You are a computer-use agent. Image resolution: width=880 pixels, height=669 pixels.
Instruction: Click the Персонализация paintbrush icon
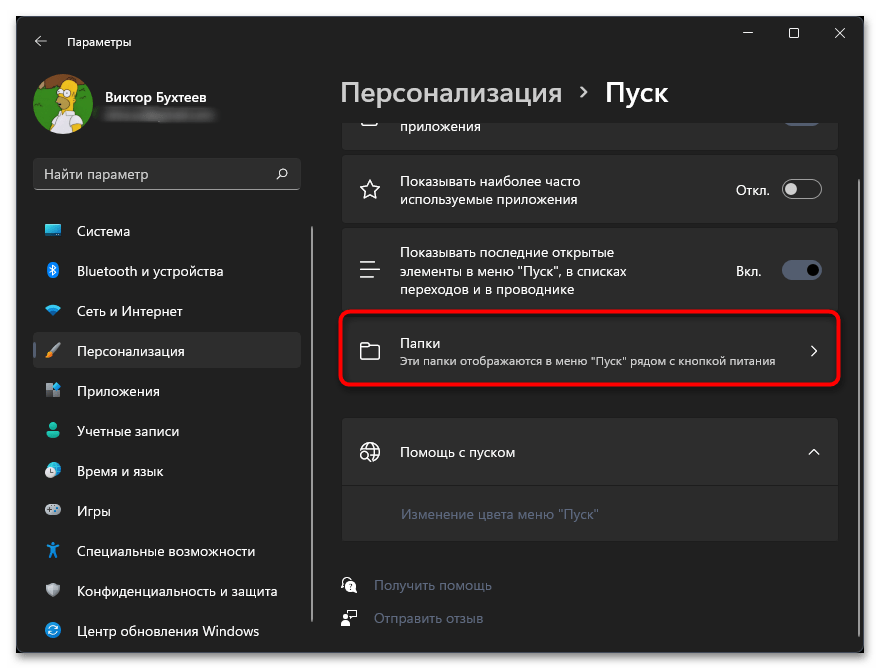pyautogui.click(x=53, y=351)
